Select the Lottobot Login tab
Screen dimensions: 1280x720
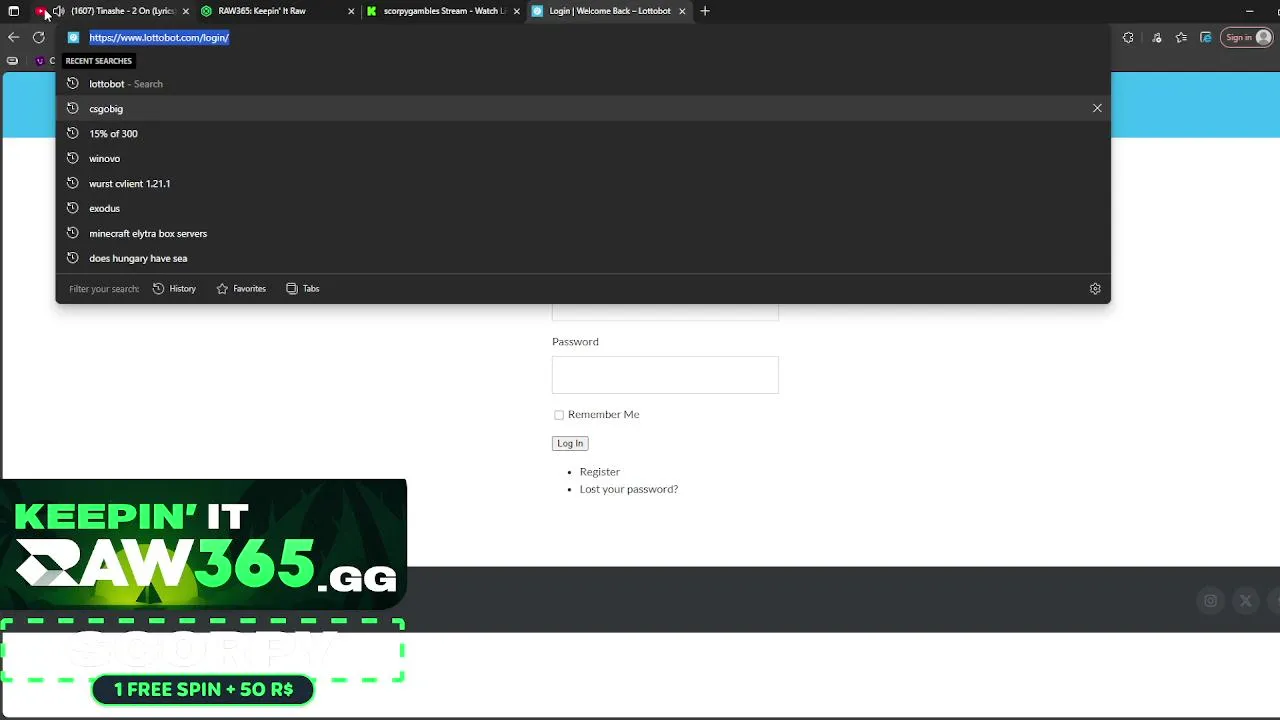(609, 11)
